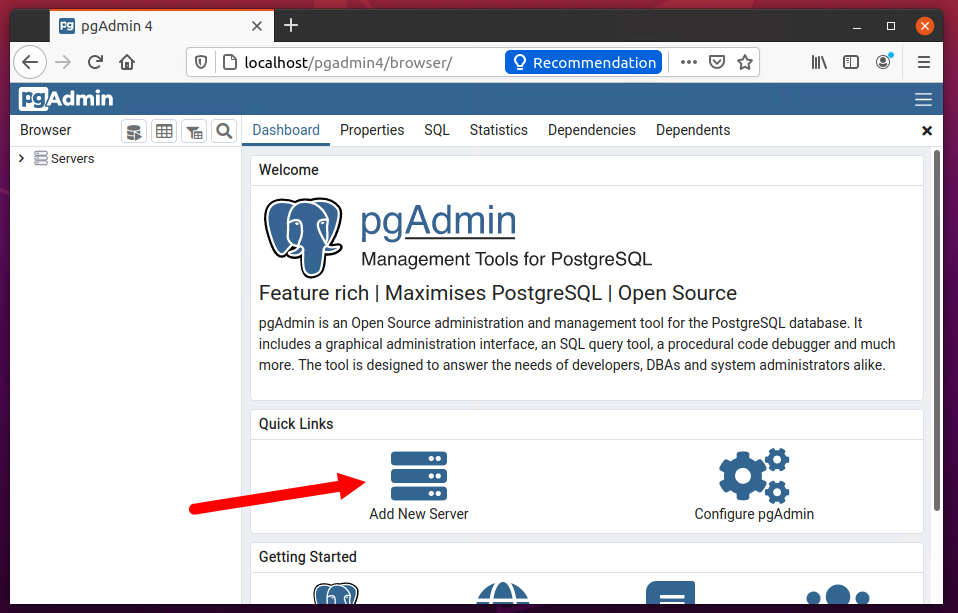Click the Configure pgAdmin gears icon
The height and width of the screenshot is (613, 958).
pyautogui.click(x=754, y=475)
